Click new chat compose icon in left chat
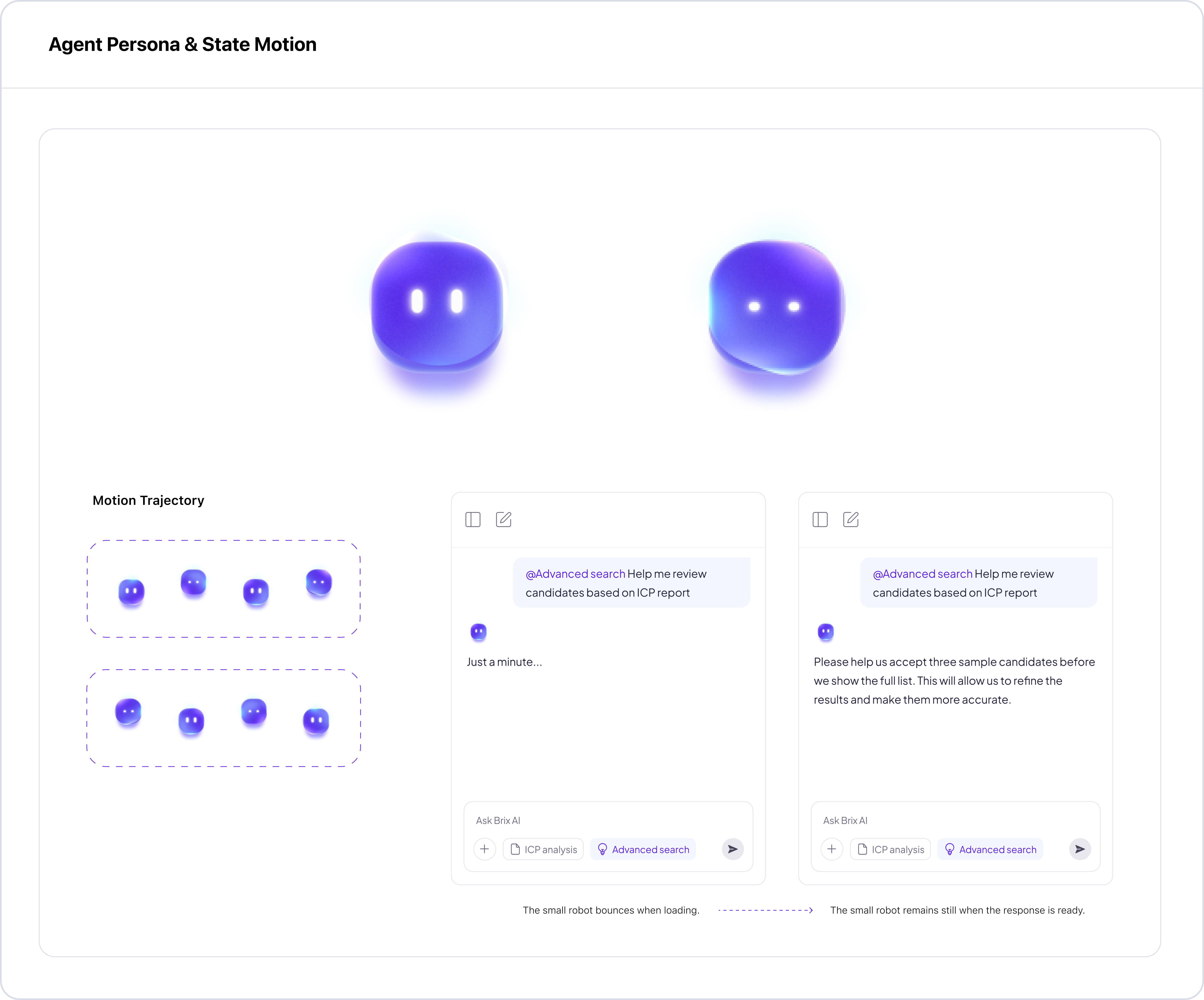Image resolution: width=1204 pixels, height=1000 pixels. point(503,520)
